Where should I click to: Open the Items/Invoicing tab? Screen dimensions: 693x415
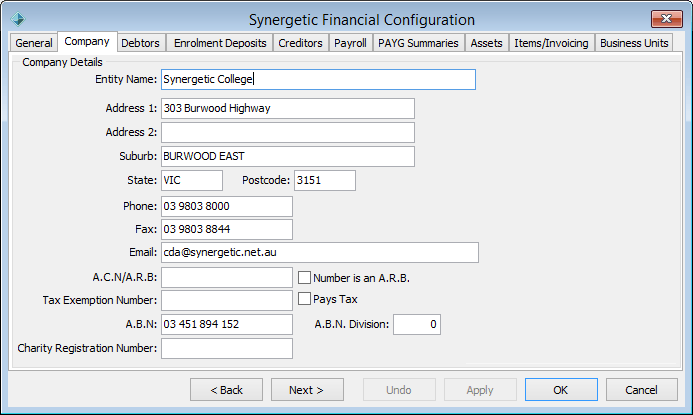tap(552, 43)
